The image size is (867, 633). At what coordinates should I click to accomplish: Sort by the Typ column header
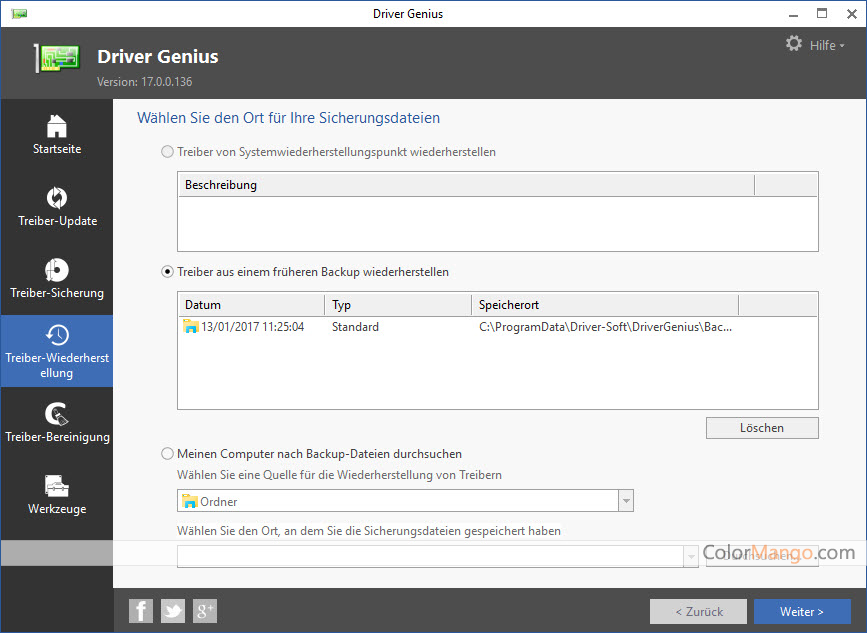(398, 305)
